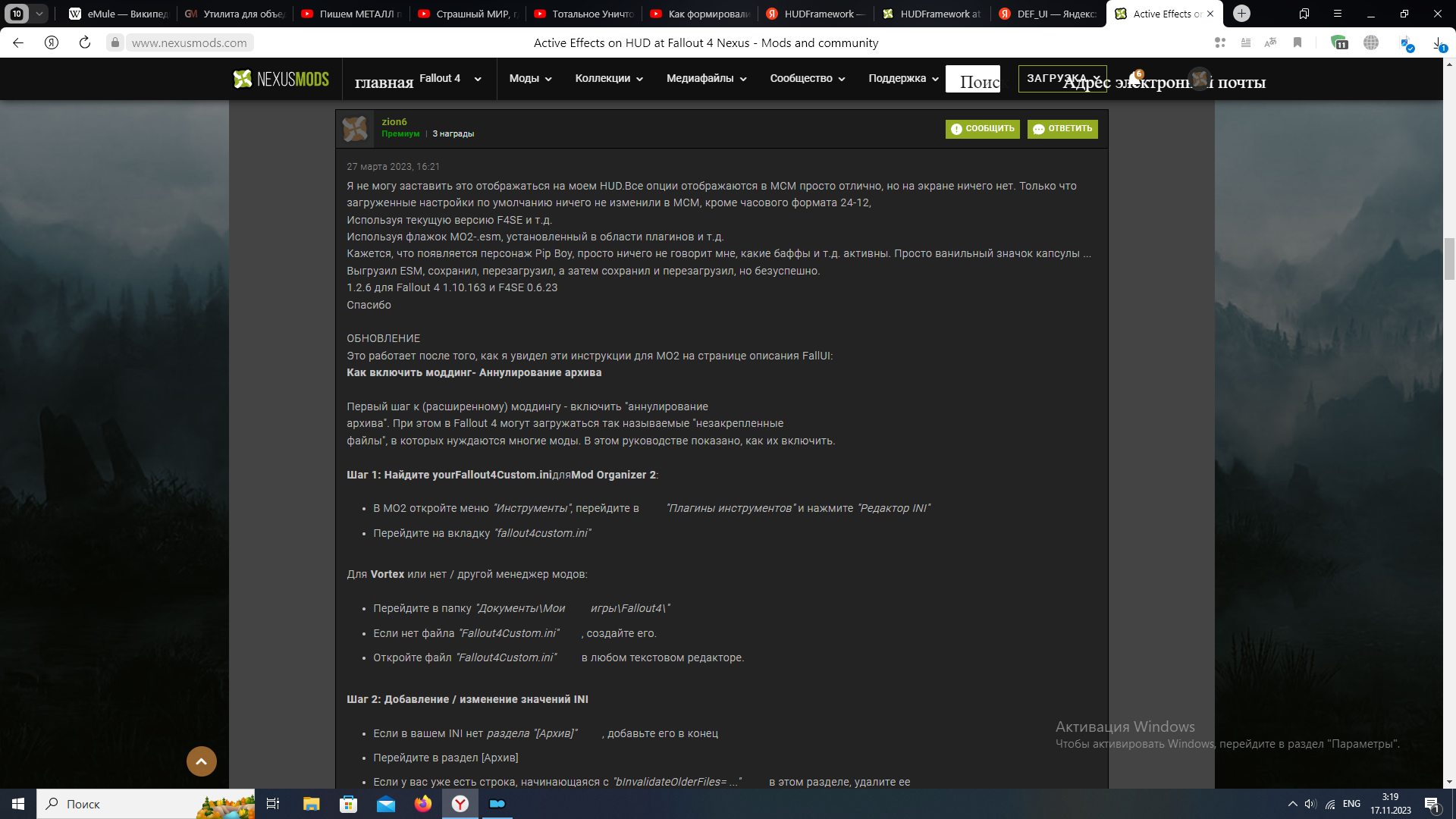Click the page translation icon in address bar

tap(1270, 43)
